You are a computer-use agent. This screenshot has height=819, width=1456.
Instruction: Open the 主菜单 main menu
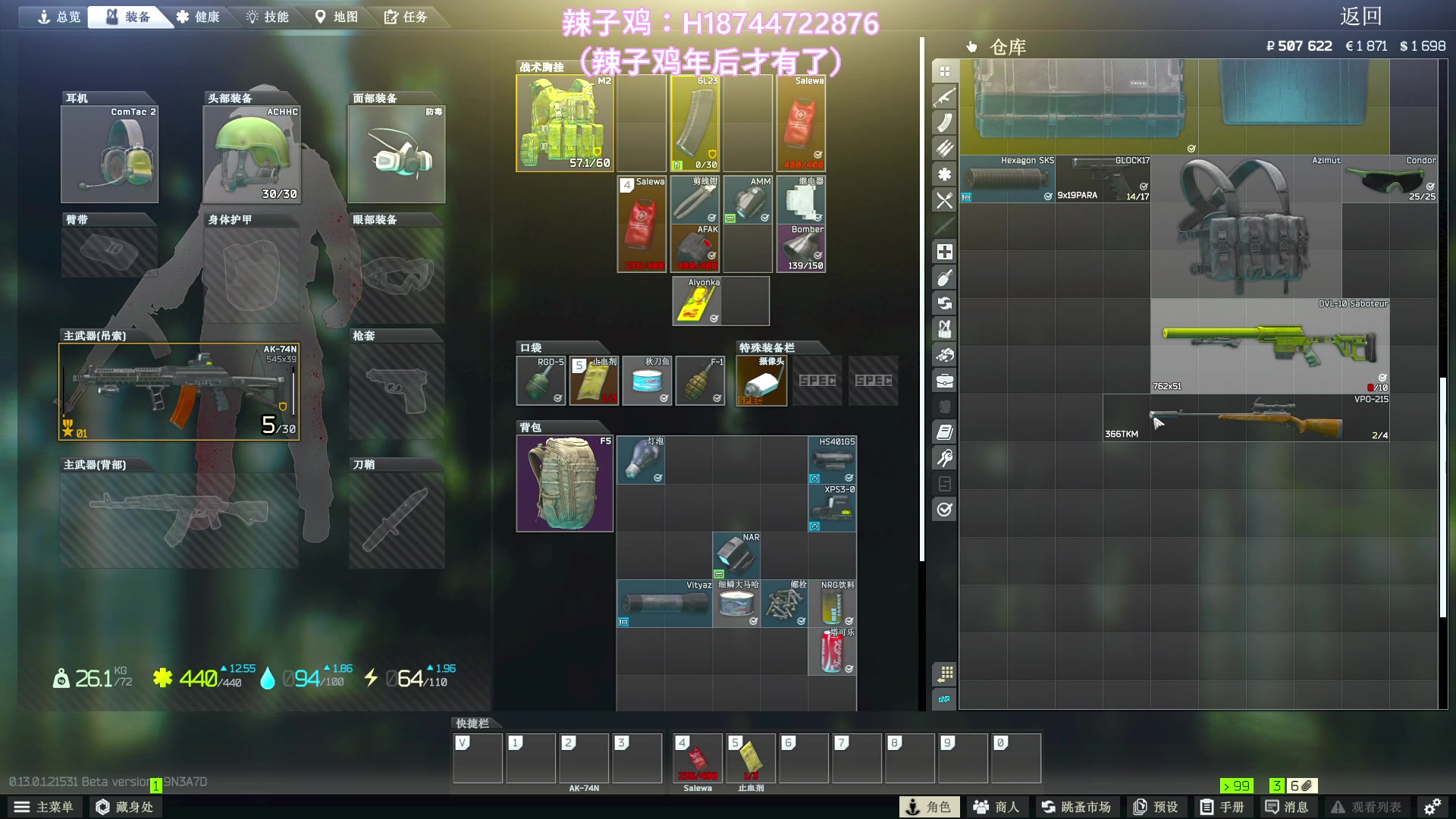[44, 807]
